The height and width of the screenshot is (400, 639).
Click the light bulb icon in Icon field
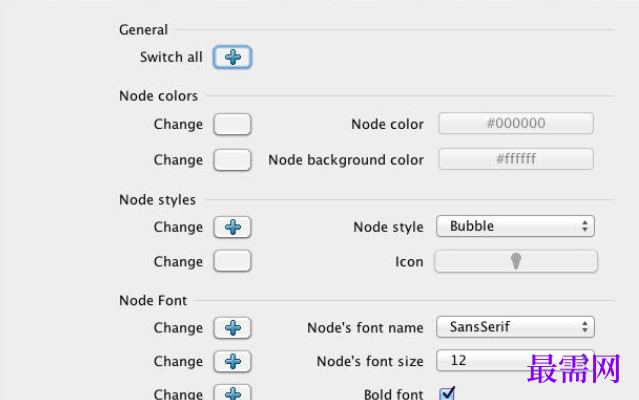click(516, 261)
